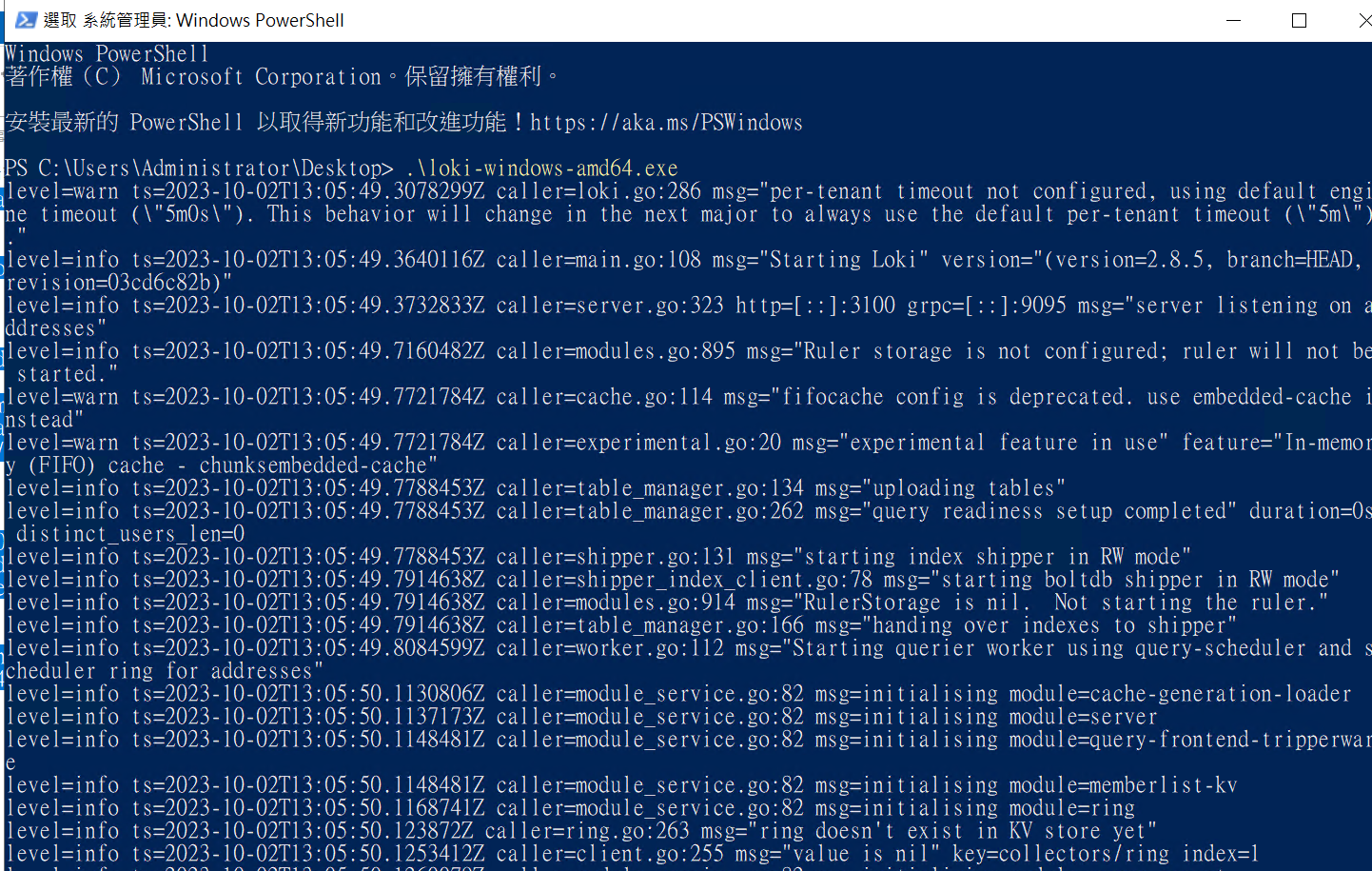Screen dimensions: 1372x871
Task: Click 'caller=modules.go:914' log text
Action: pyautogui.click(x=616, y=603)
